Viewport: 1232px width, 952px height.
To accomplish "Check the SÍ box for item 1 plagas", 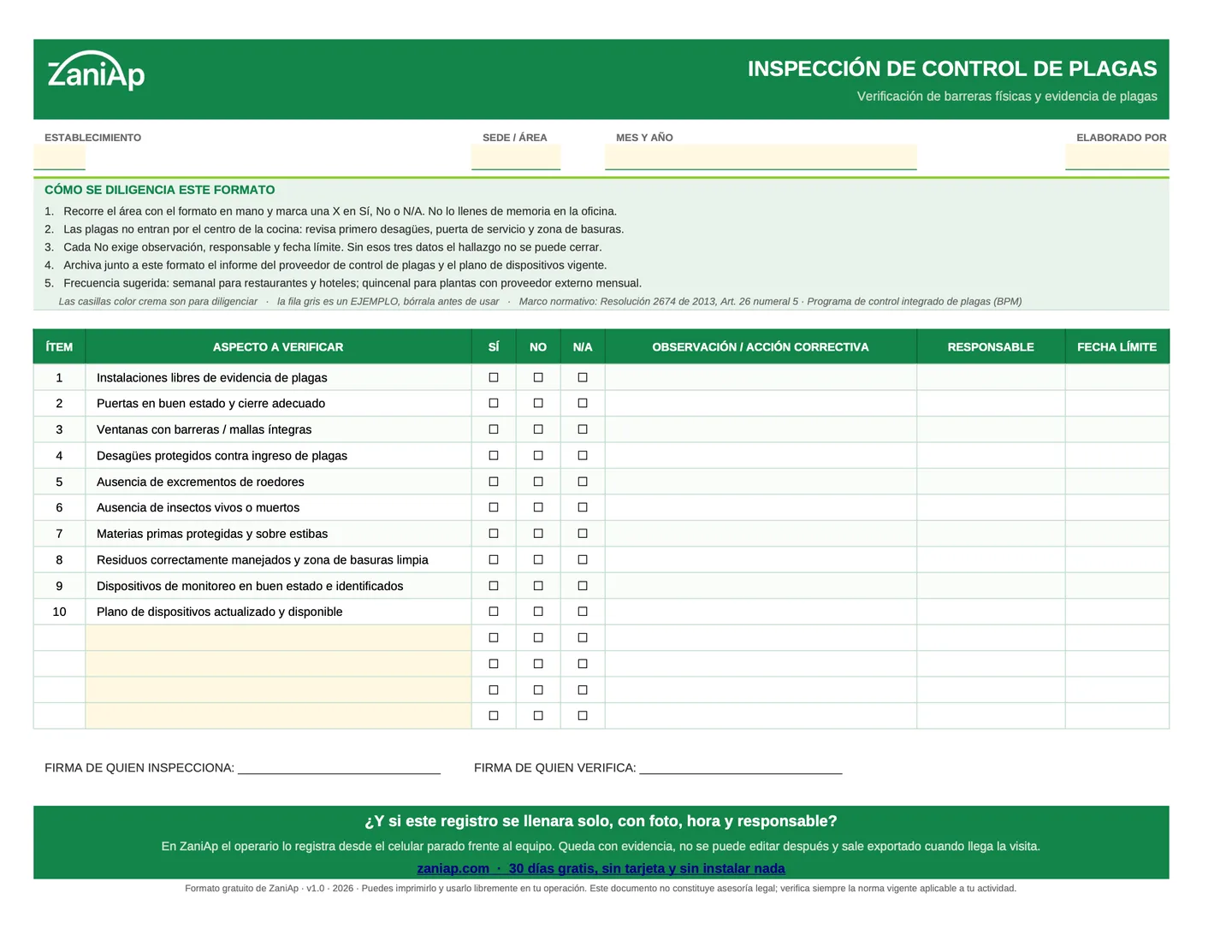I will (x=494, y=377).
